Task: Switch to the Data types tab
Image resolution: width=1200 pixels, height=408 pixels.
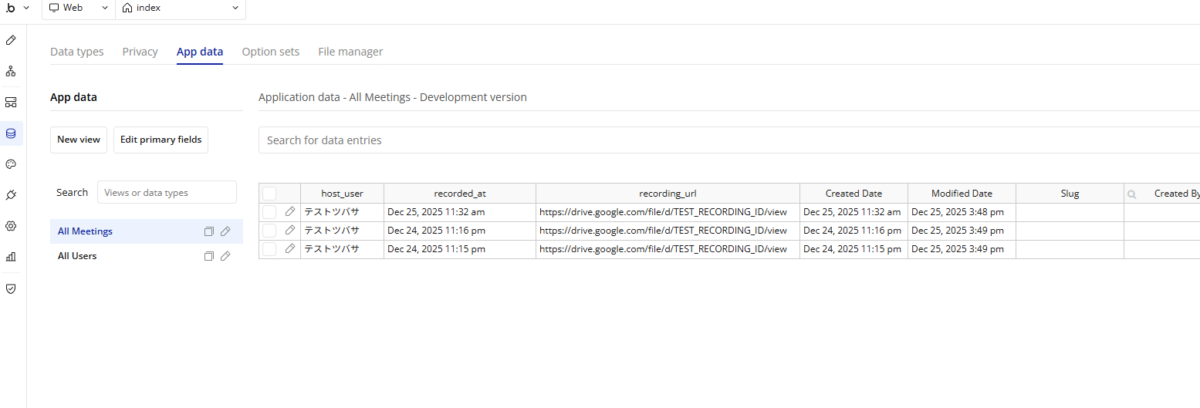Action: click(77, 52)
